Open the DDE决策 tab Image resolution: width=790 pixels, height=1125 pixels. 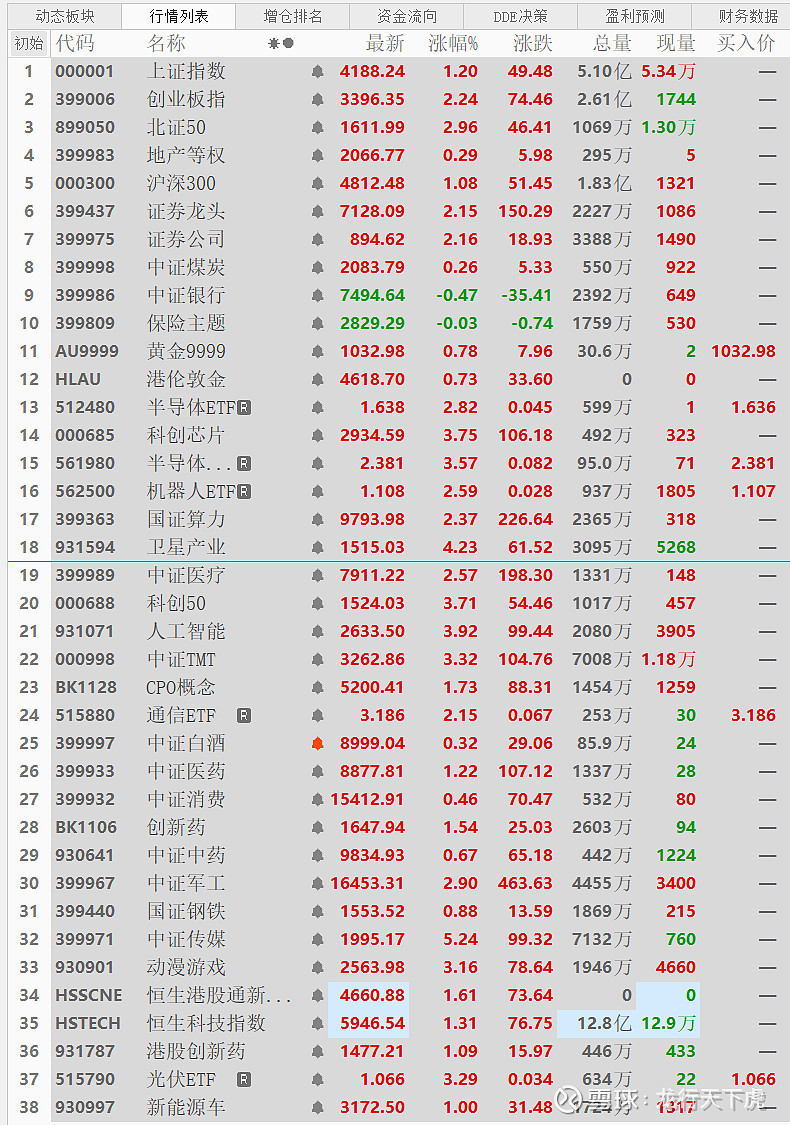[520, 16]
